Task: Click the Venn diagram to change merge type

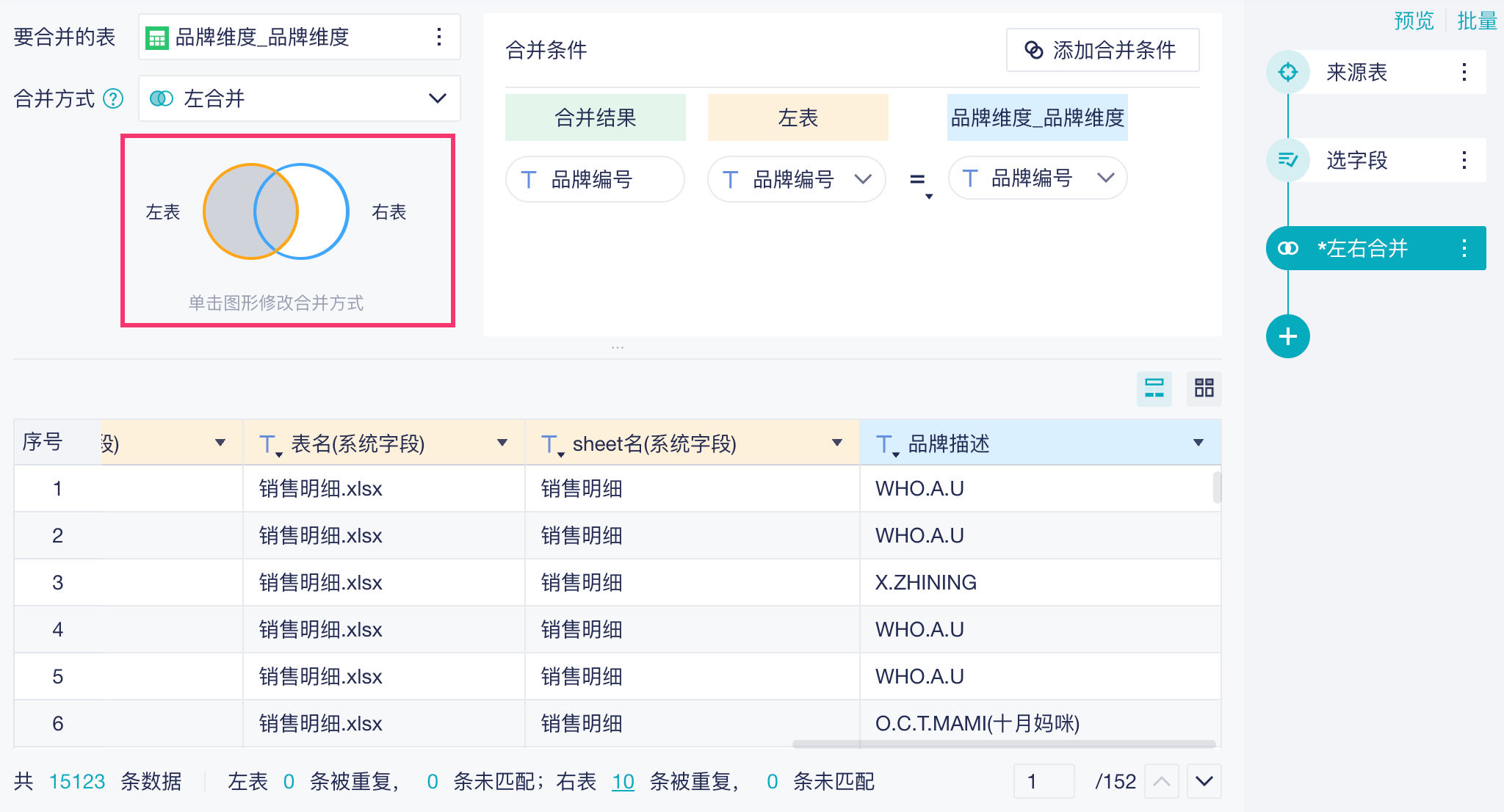Action: pyautogui.click(x=275, y=211)
